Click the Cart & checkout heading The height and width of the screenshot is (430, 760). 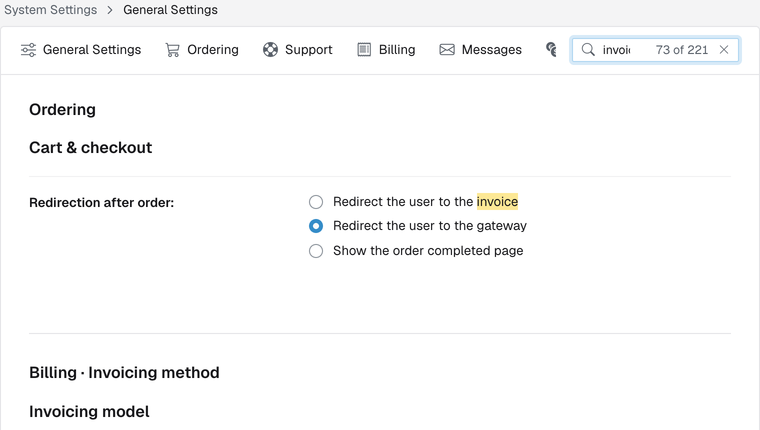(91, 147)
